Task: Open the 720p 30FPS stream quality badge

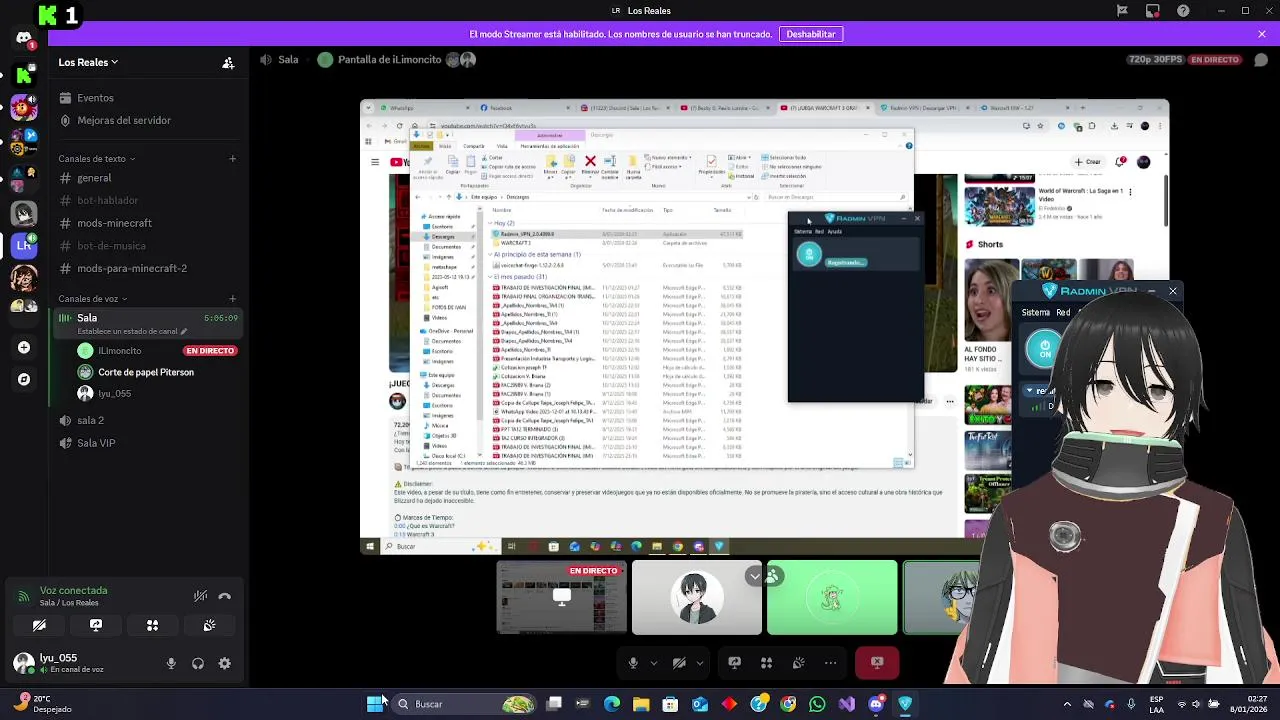Action: 1156,60
